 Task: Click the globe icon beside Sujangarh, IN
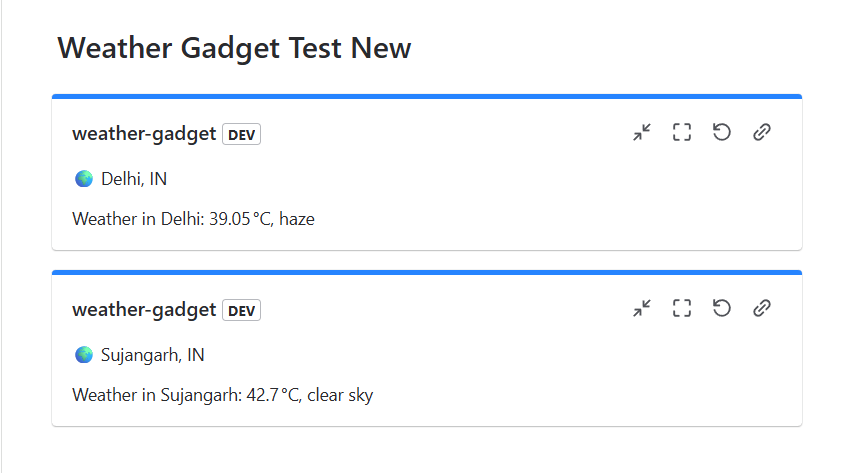click(x=84, y=355)
